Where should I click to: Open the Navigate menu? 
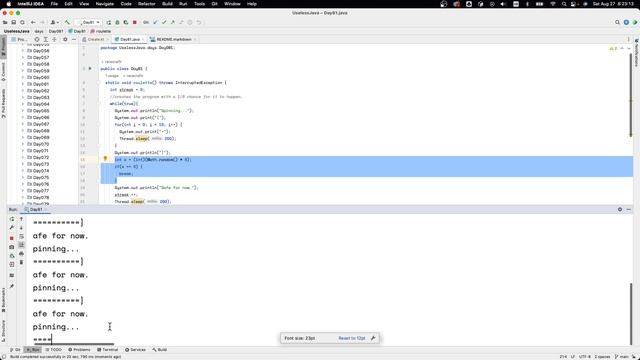pyautogui.click(x=104, y=4)
